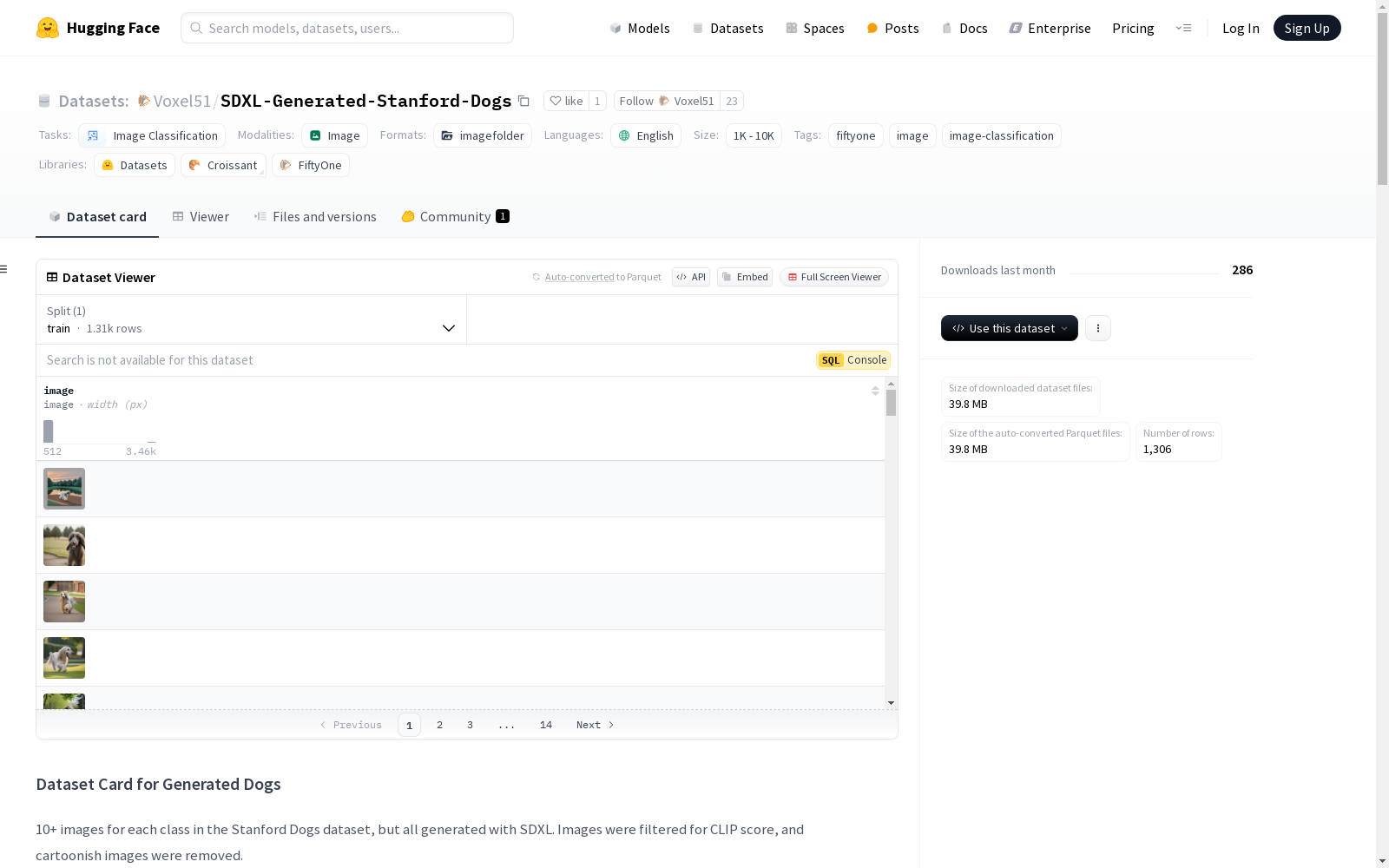The image size is (1389, 868).
Task: Click the Embed button
Action: coord(745,277)
